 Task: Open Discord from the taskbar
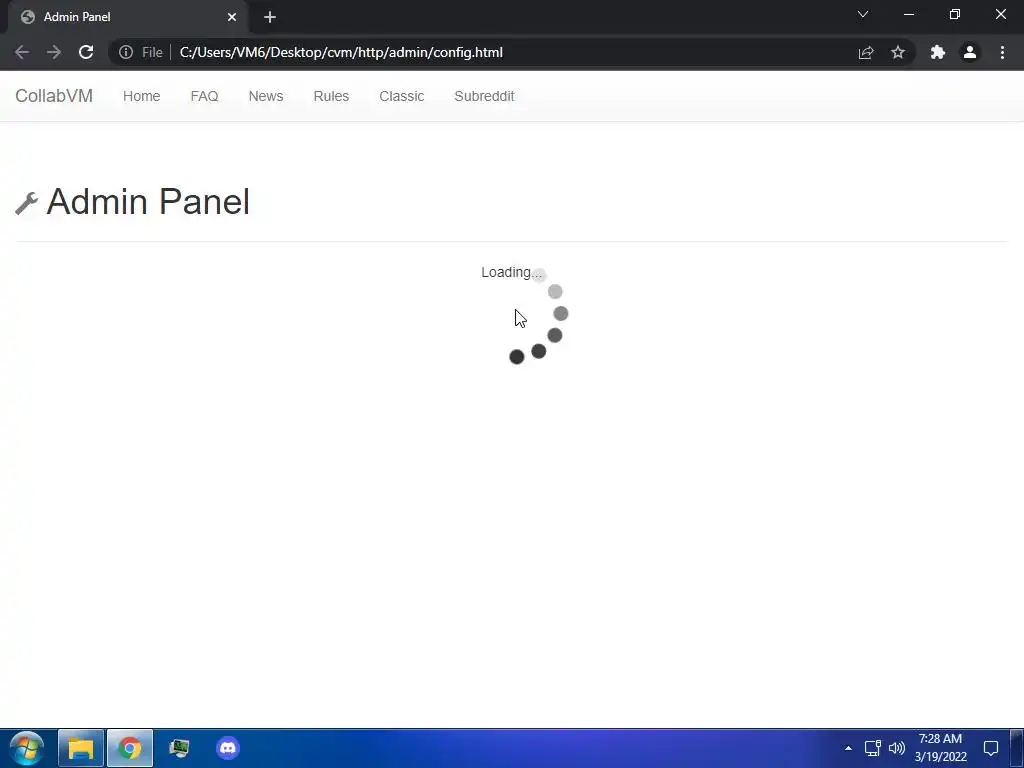228,748
